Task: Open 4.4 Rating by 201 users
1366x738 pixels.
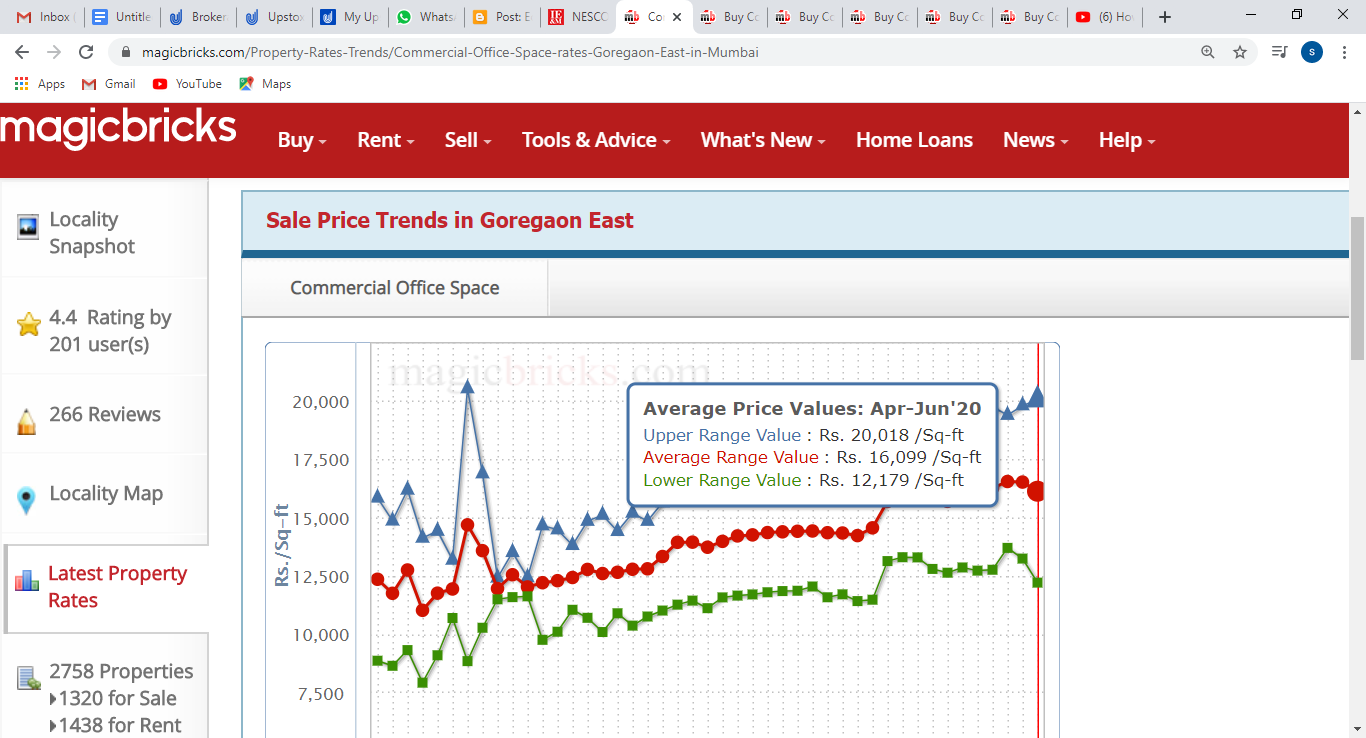Action: pos(110,330)
